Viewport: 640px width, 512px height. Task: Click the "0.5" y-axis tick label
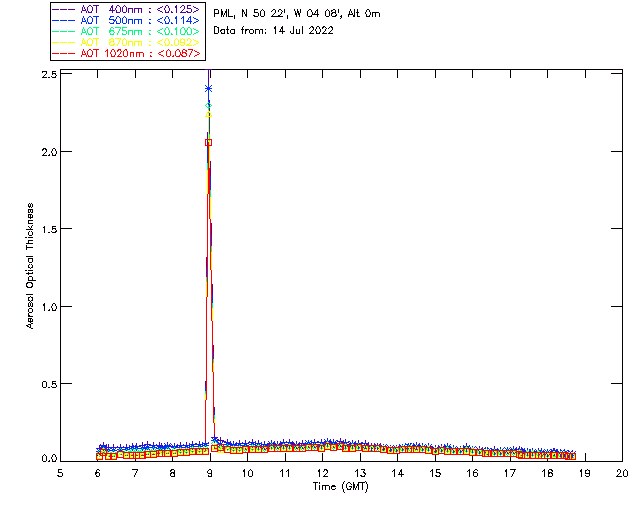pos(49,385)
